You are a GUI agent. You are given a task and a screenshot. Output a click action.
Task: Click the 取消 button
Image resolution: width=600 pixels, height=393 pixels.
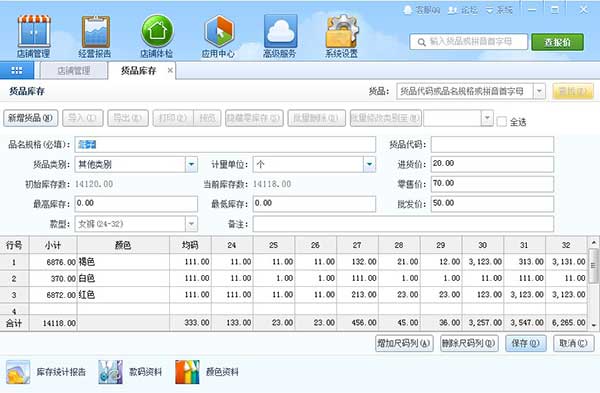574,343
